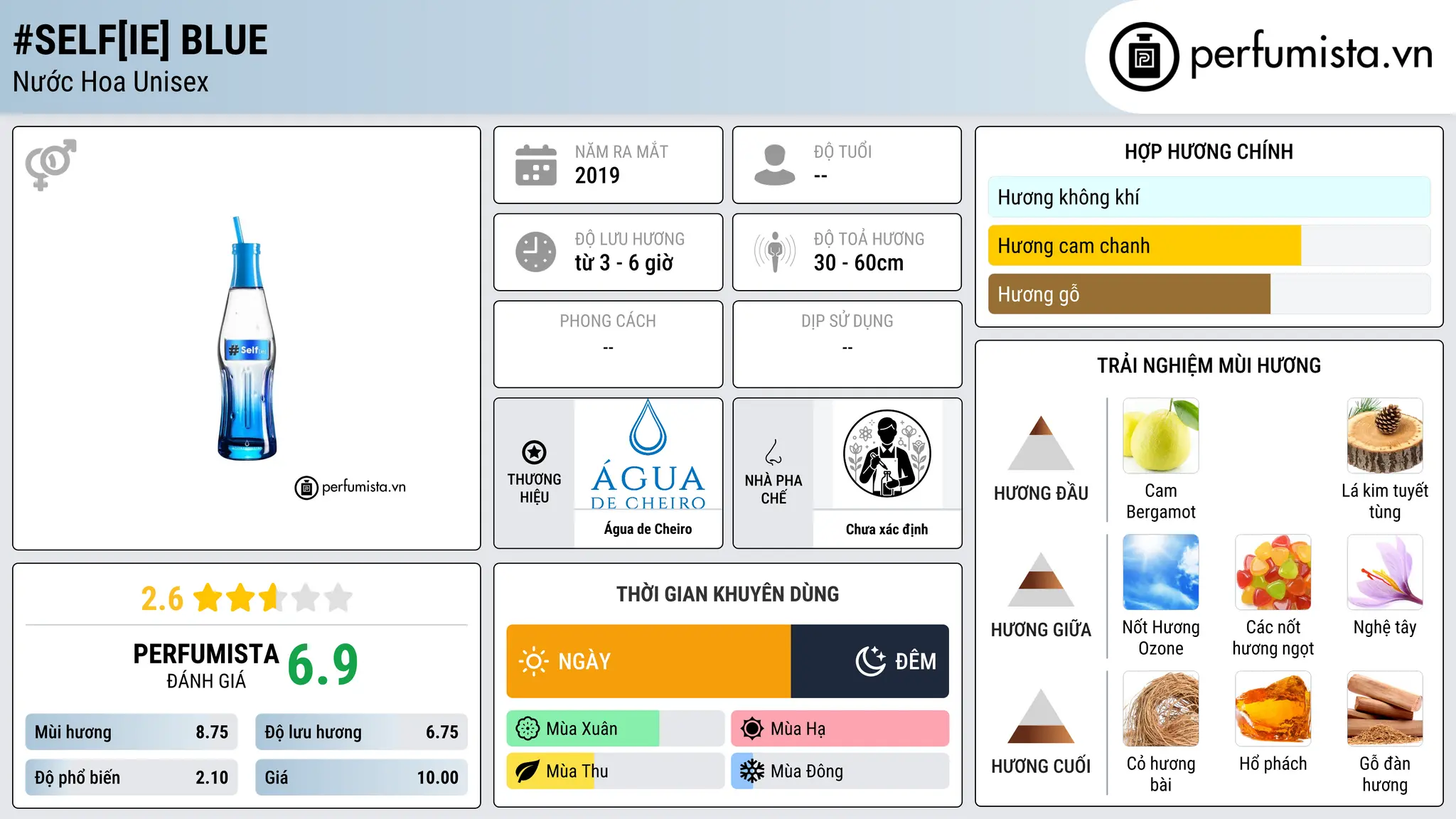Screen dimensions: 1456x819
Task: Open the Água de Cheiro brand logo
Action: (x=648, y=455)
